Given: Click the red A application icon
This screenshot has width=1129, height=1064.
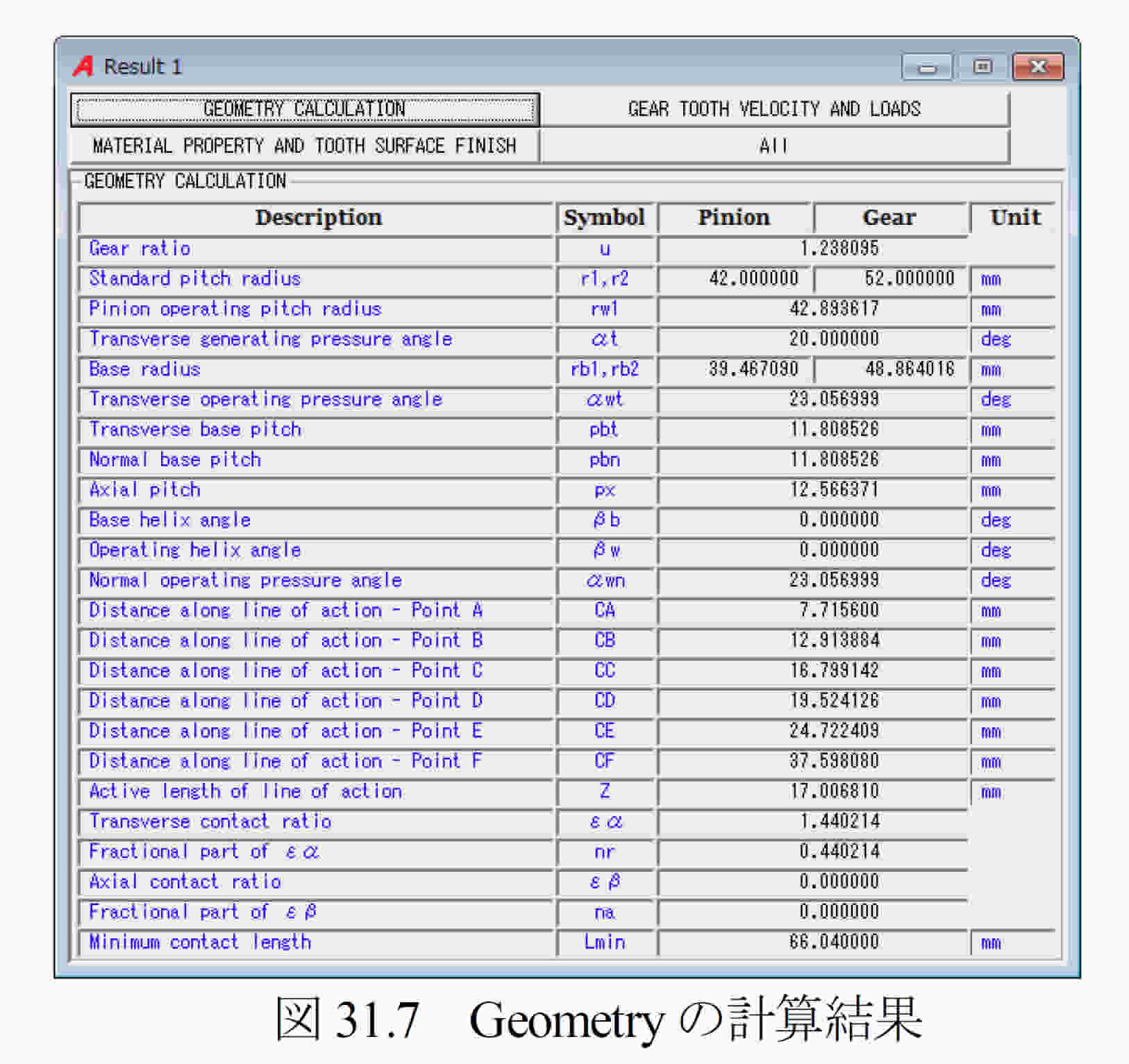Looking at the screenshot, I should click(83, 67).
